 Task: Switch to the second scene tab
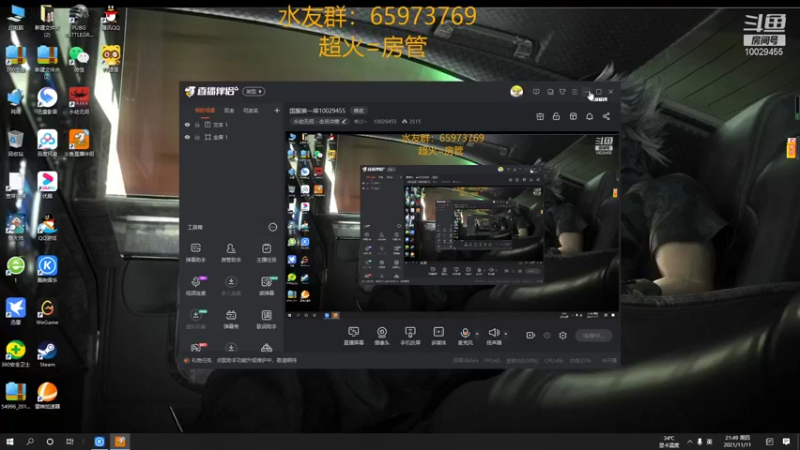coord(229,110)
